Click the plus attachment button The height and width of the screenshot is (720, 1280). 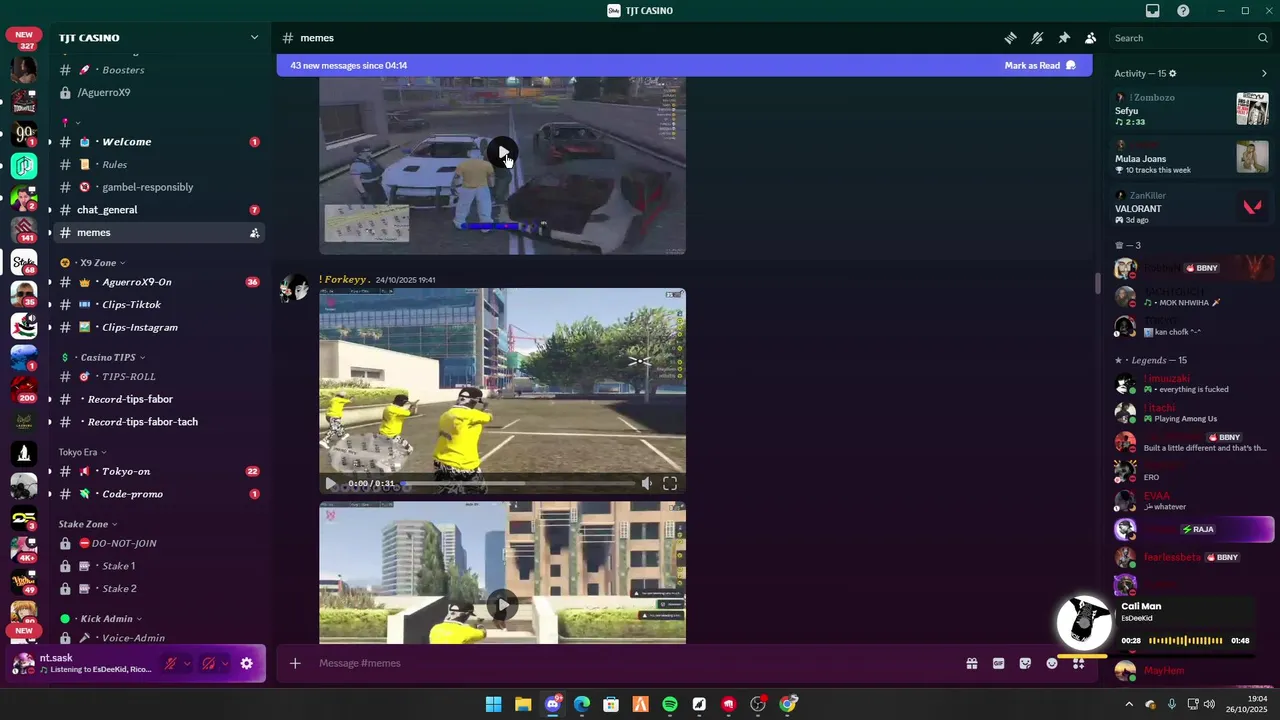click(295, 663)
